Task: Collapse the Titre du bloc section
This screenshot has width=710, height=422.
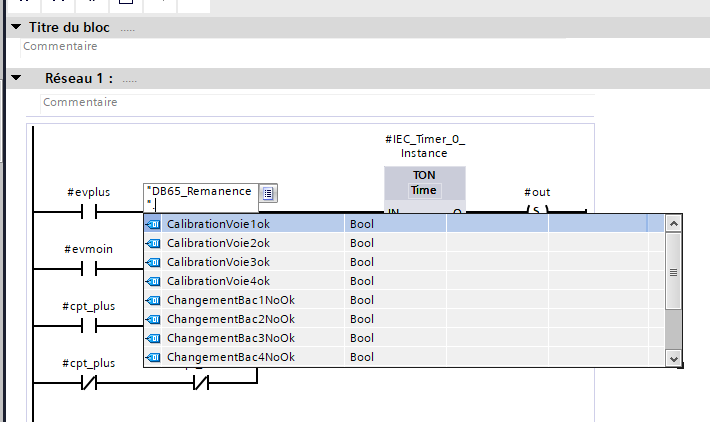Action: coord(15,28)
